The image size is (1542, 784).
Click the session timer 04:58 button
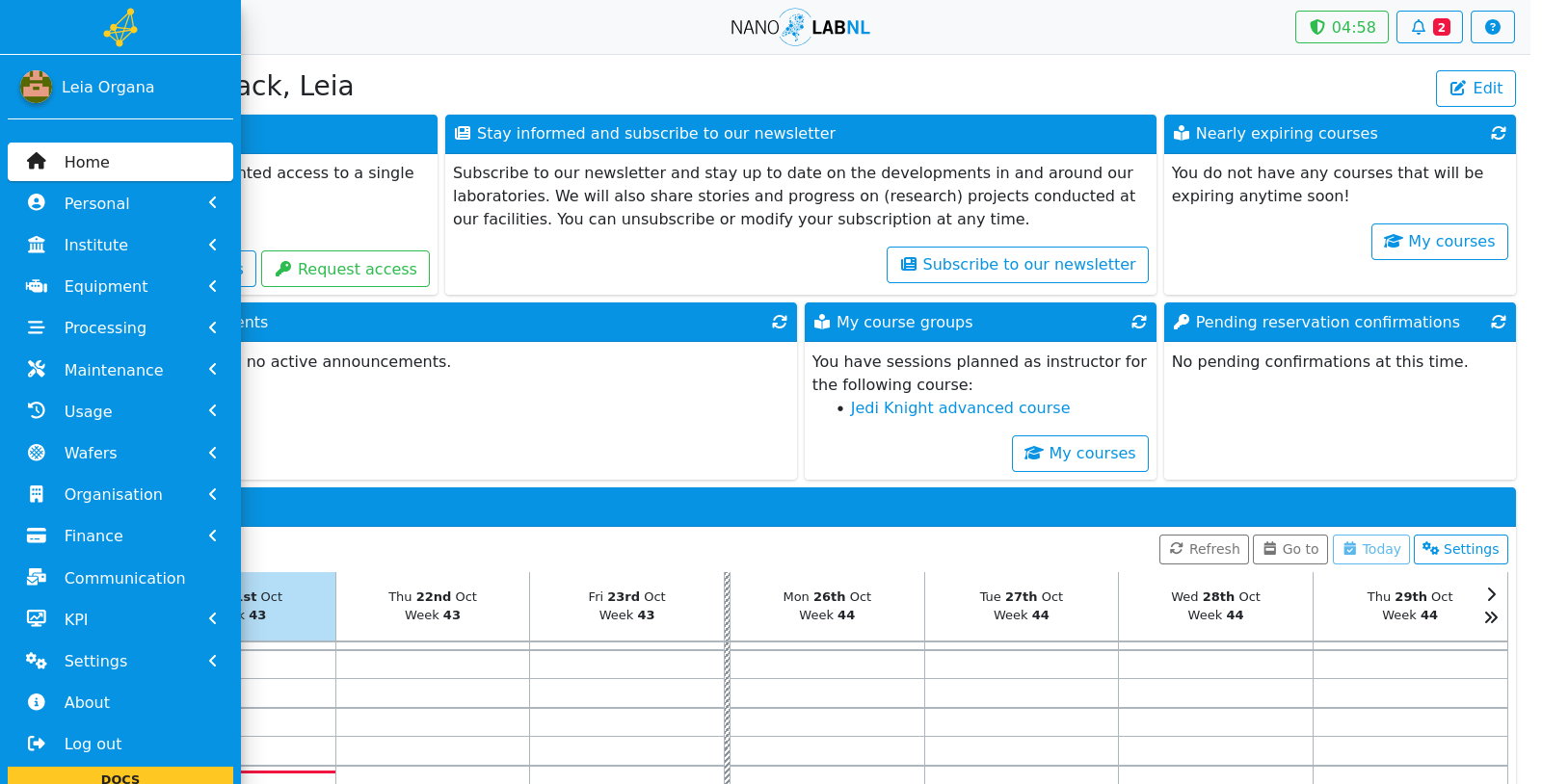tap(1342, 27)
